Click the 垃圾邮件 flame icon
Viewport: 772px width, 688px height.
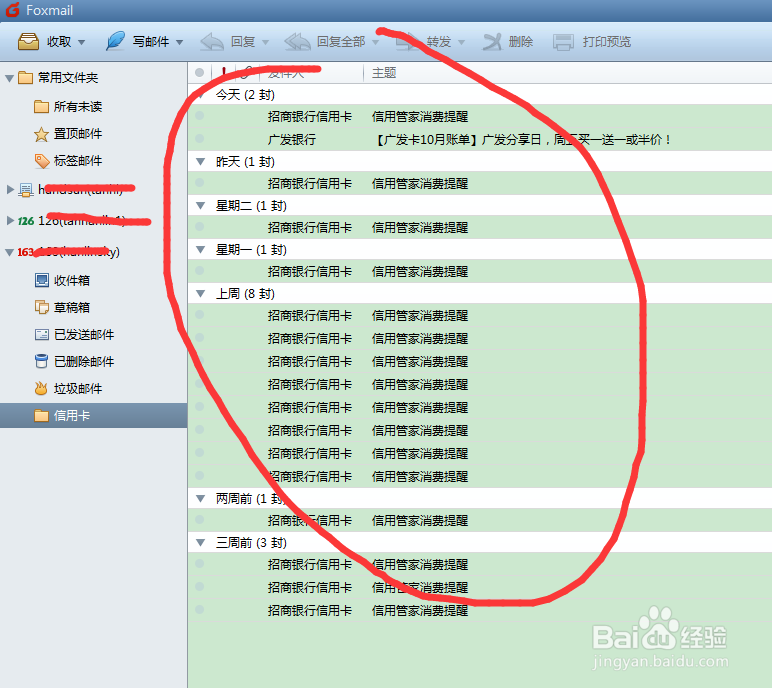pyautogui.click(x=41, y=389)
